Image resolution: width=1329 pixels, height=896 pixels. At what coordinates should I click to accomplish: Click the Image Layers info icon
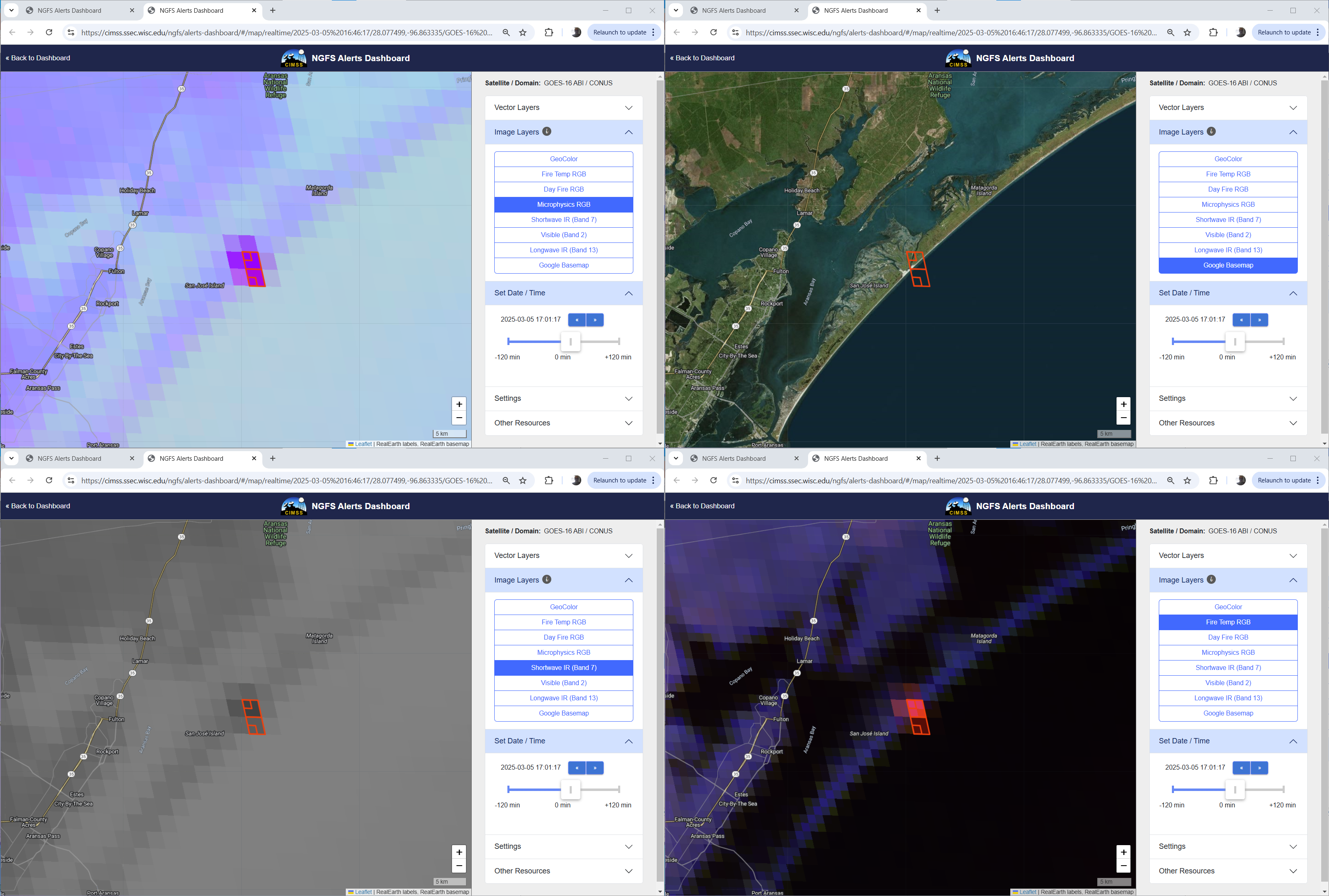point(547,131)
